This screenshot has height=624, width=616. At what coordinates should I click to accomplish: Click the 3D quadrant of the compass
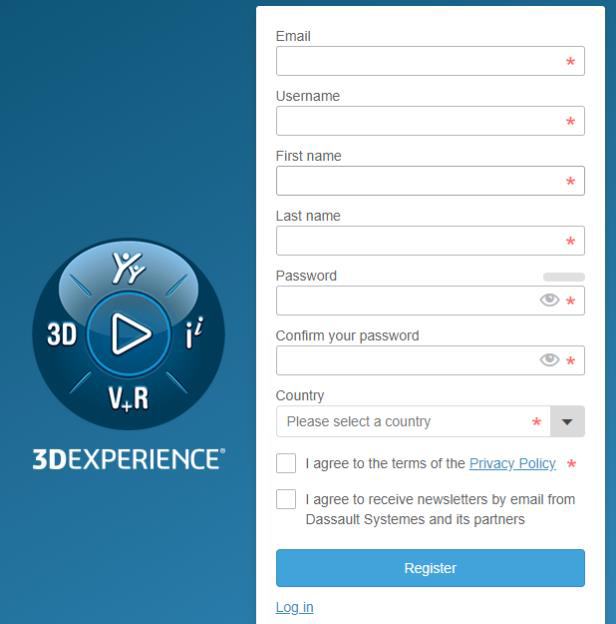click(62, 334)
